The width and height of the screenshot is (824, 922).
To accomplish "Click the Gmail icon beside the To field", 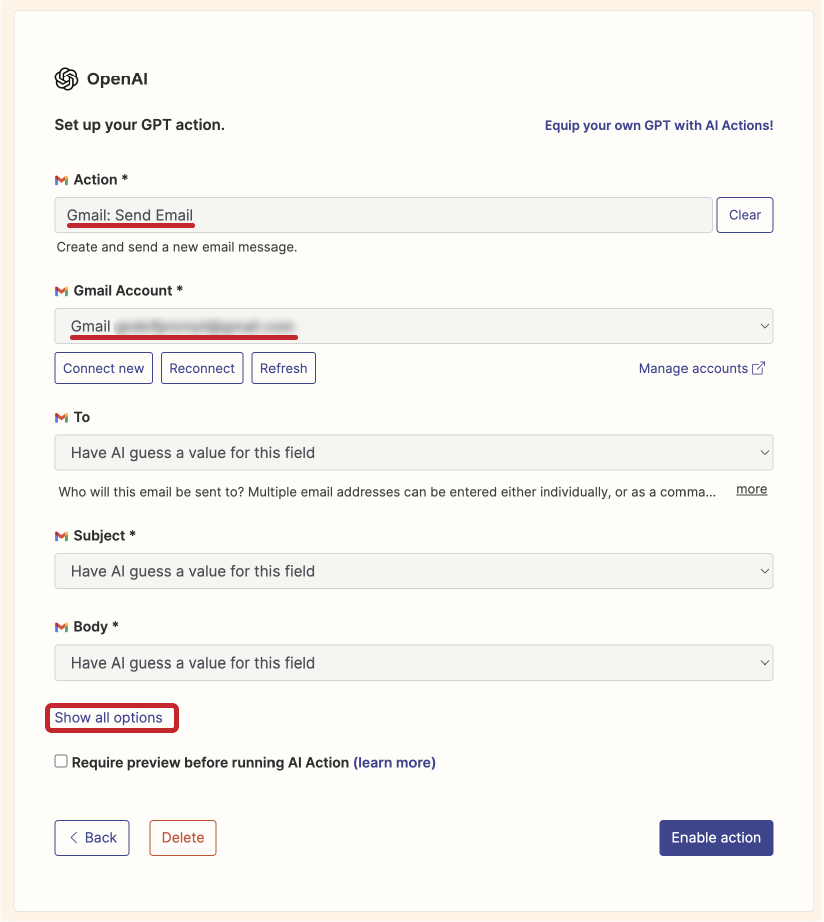I will pyautogui.click(x=61, y=417).
